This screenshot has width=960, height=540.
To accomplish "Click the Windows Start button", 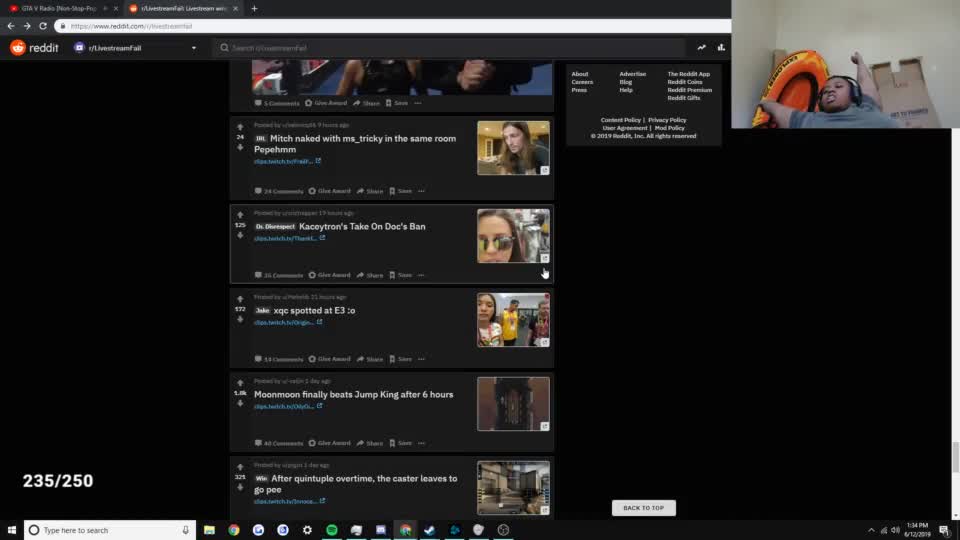I will click(x=12, y=530).
